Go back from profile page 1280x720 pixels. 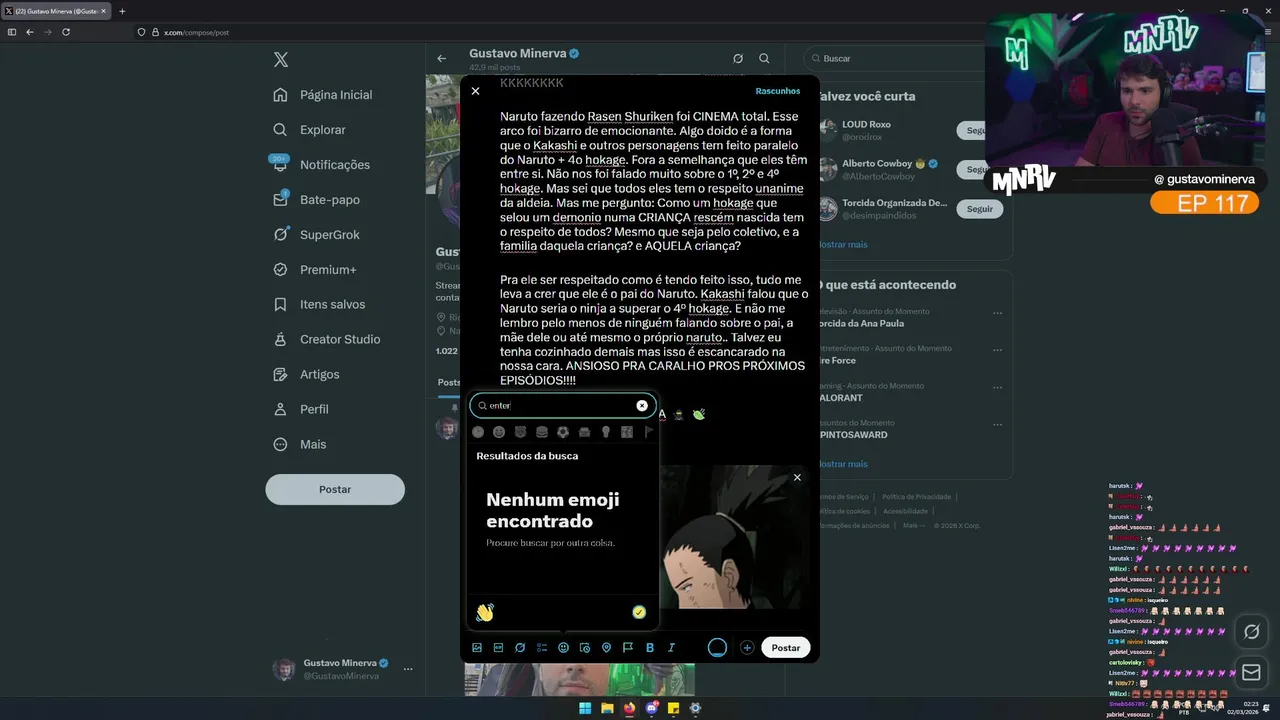tap(442, 58)
